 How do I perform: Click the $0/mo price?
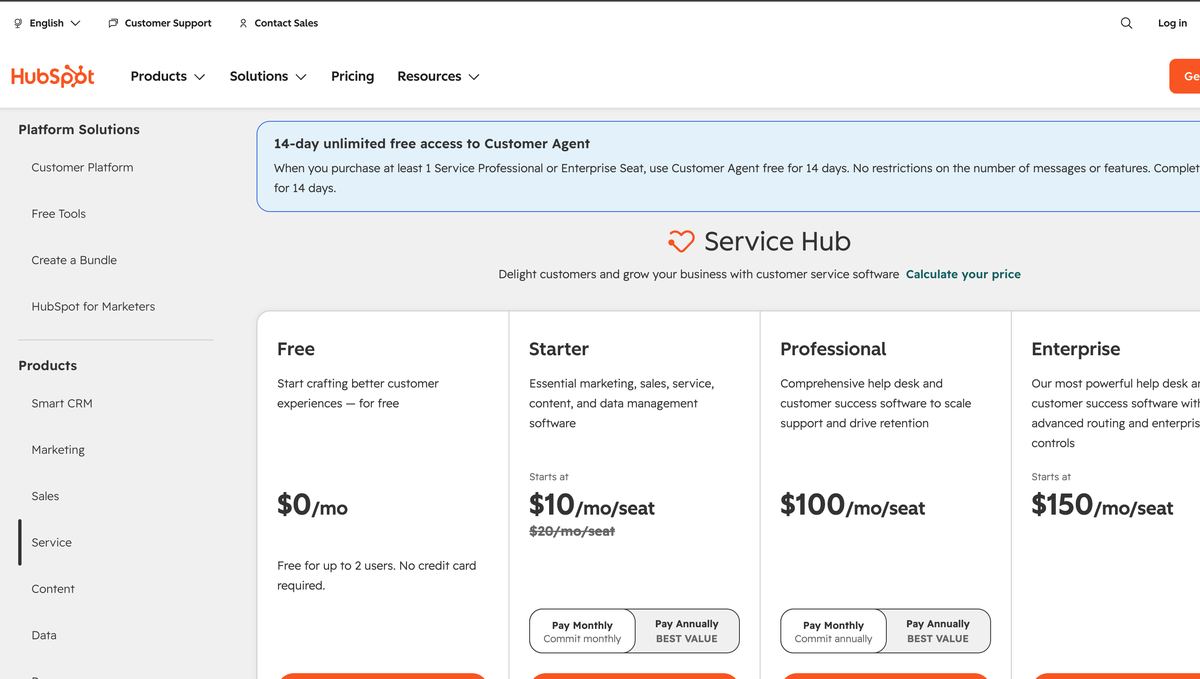tap(312, 504)
